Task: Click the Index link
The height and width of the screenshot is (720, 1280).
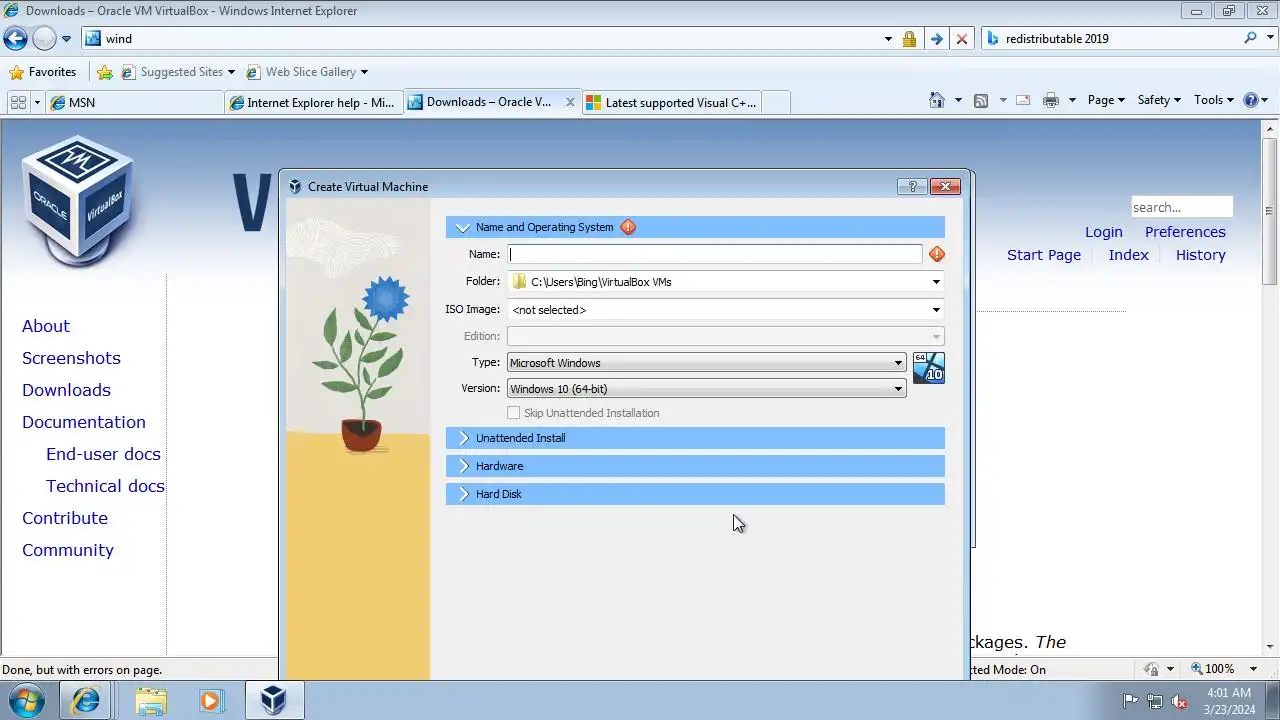Action: [x=1129, y=255]
